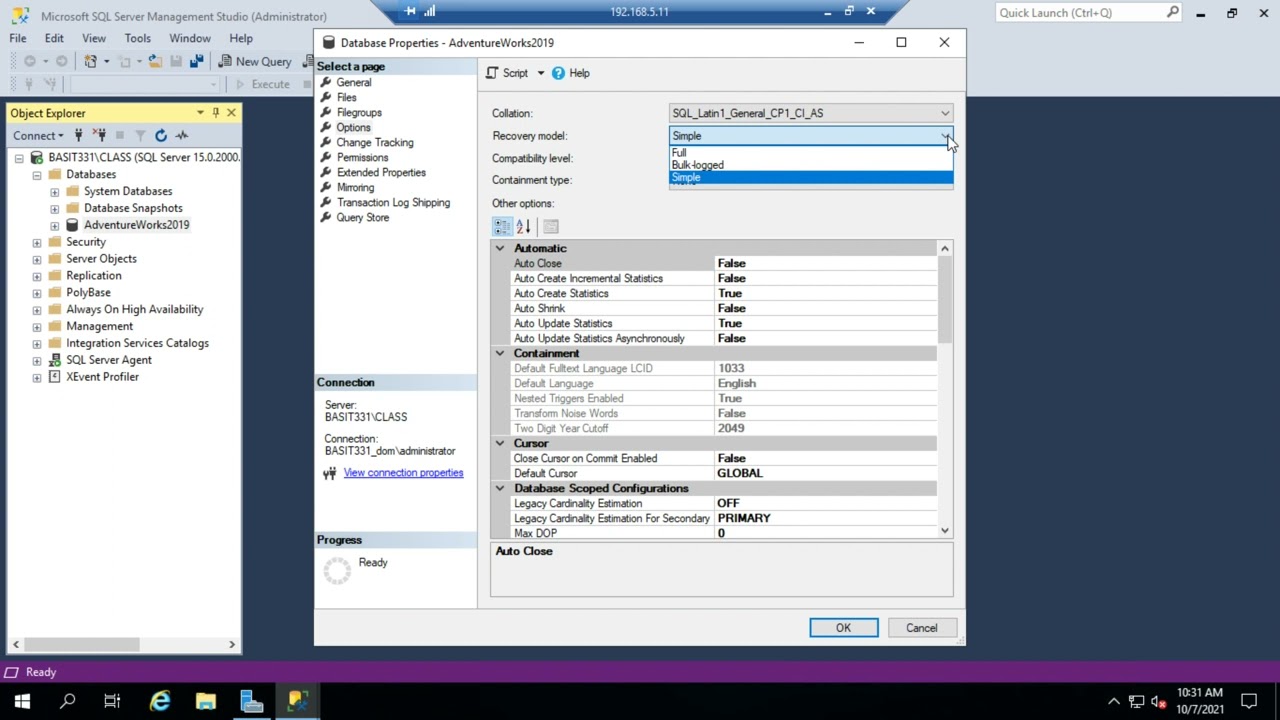Click the taskbar search magnifier
Viewport: 1280px width, 720px height.
click(67, 701)
